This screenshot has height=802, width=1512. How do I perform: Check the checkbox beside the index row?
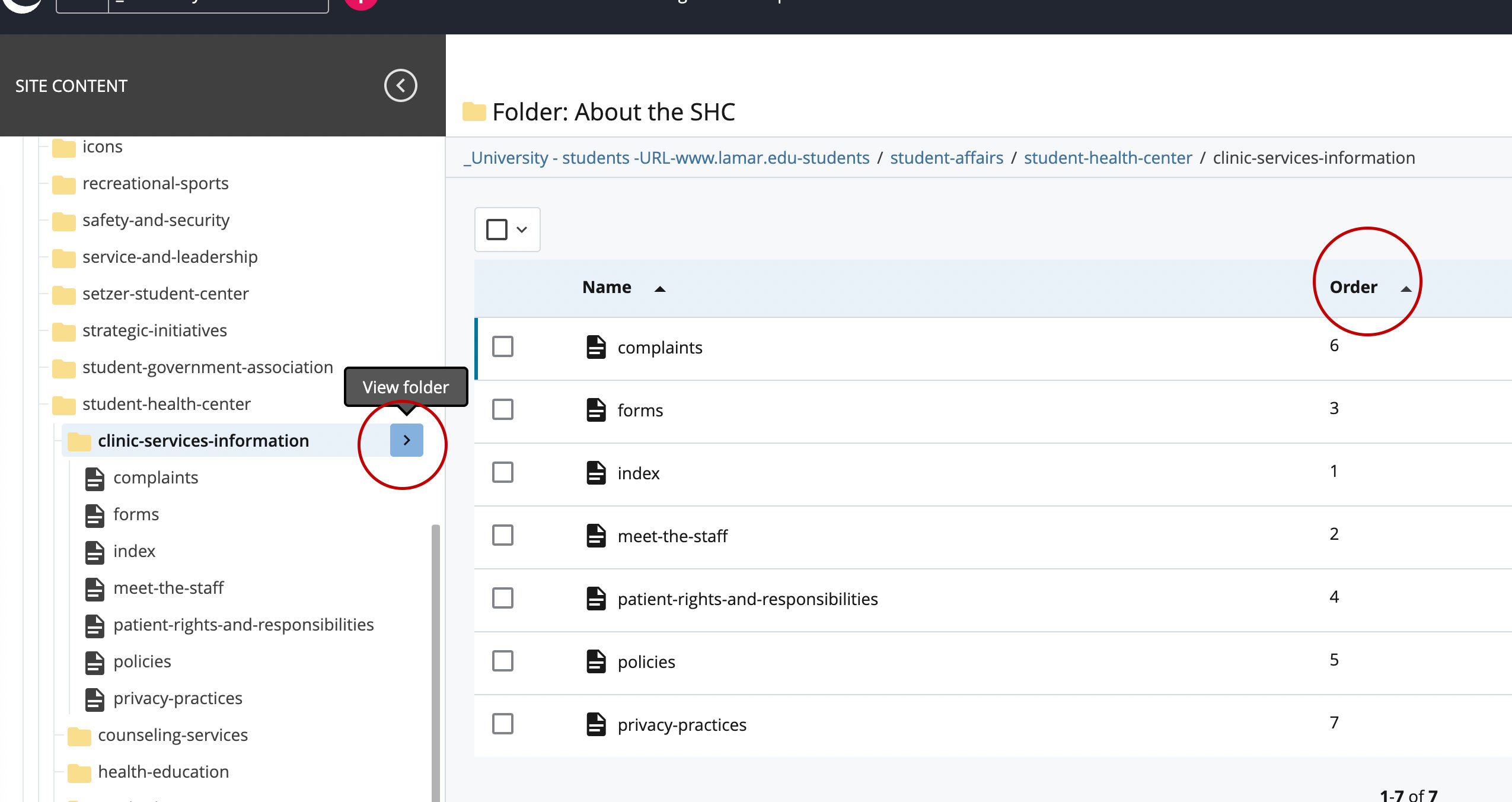tap(502, 473)
